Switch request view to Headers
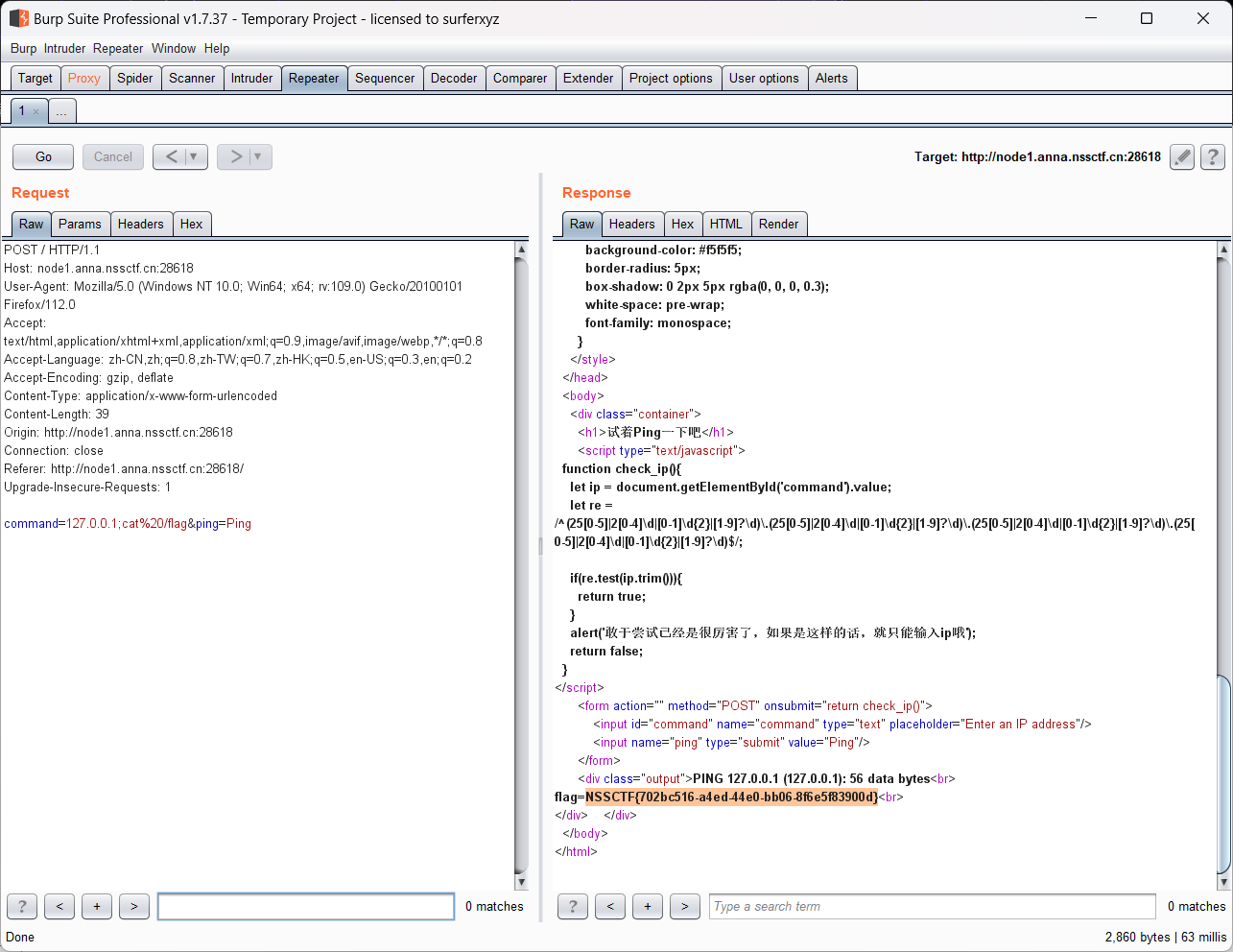This screenshot has height=952, width=1233. coord(141,224)
